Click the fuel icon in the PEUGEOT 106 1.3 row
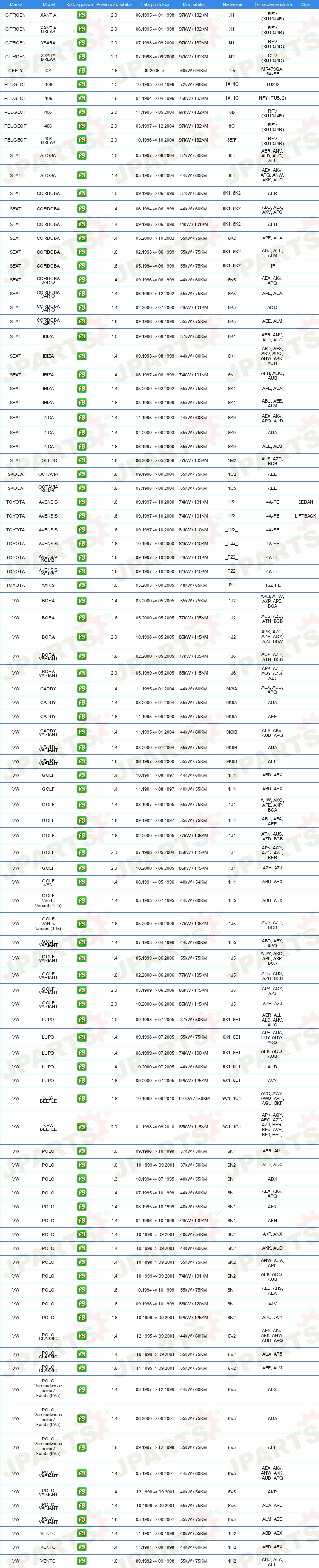The image size is (319, 1568). pos(82,84)
